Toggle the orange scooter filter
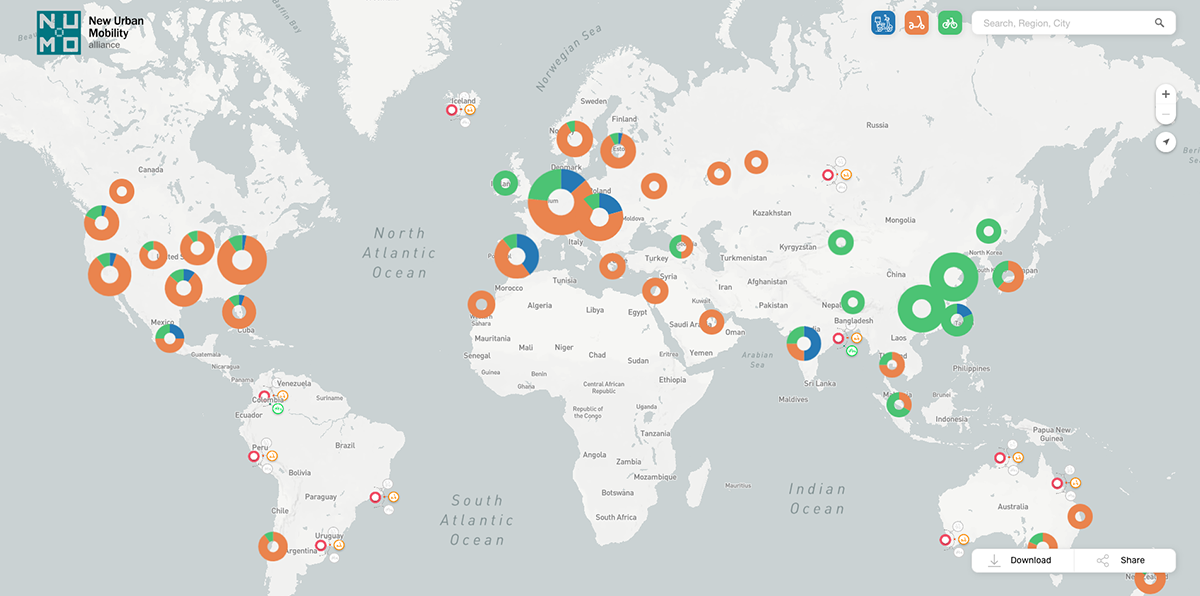This screenshot has height=596, width=1200. [916, 22]
